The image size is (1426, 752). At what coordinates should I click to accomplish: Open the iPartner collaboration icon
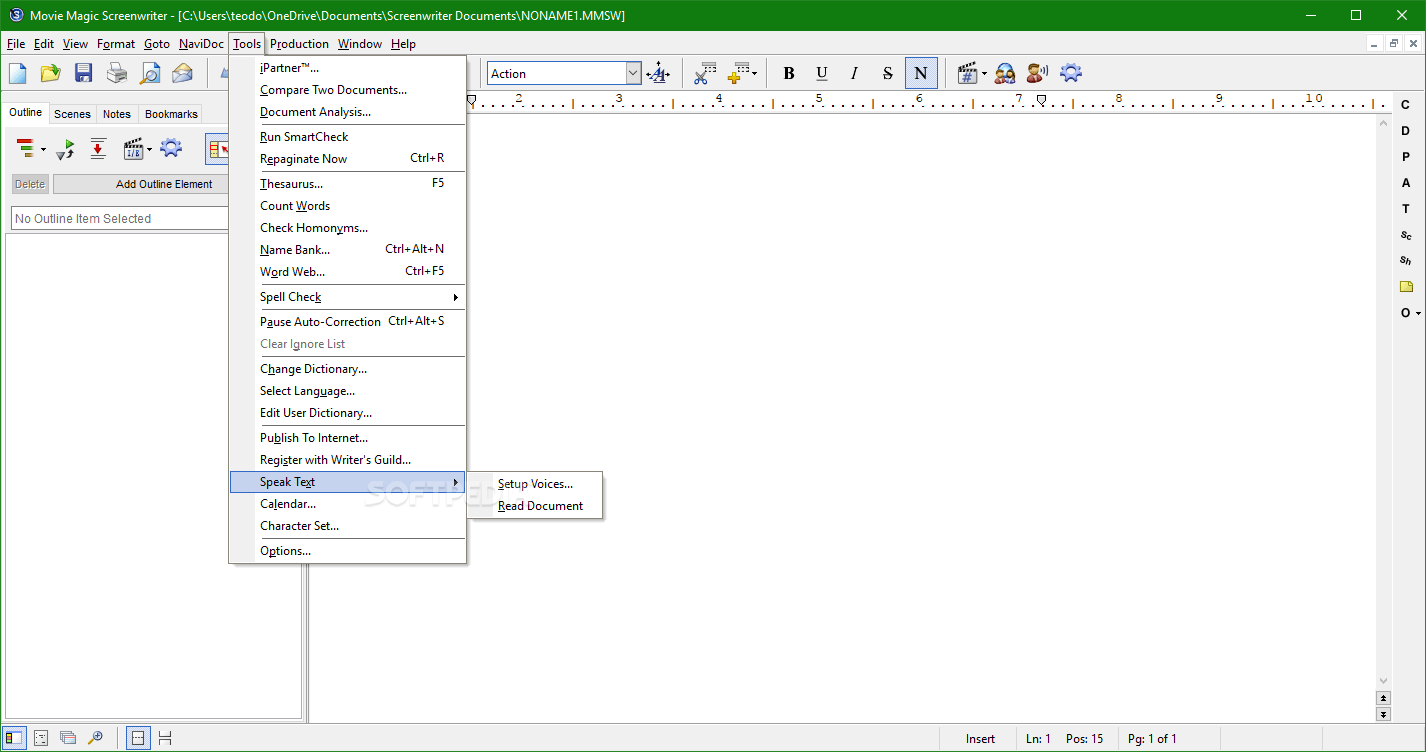click(x=1004, y=73)
